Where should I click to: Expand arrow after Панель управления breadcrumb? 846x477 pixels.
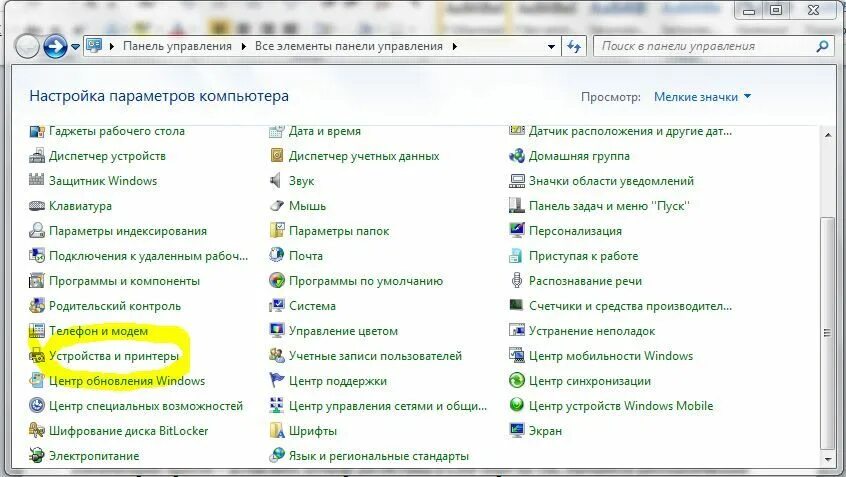tap(243, 46)
